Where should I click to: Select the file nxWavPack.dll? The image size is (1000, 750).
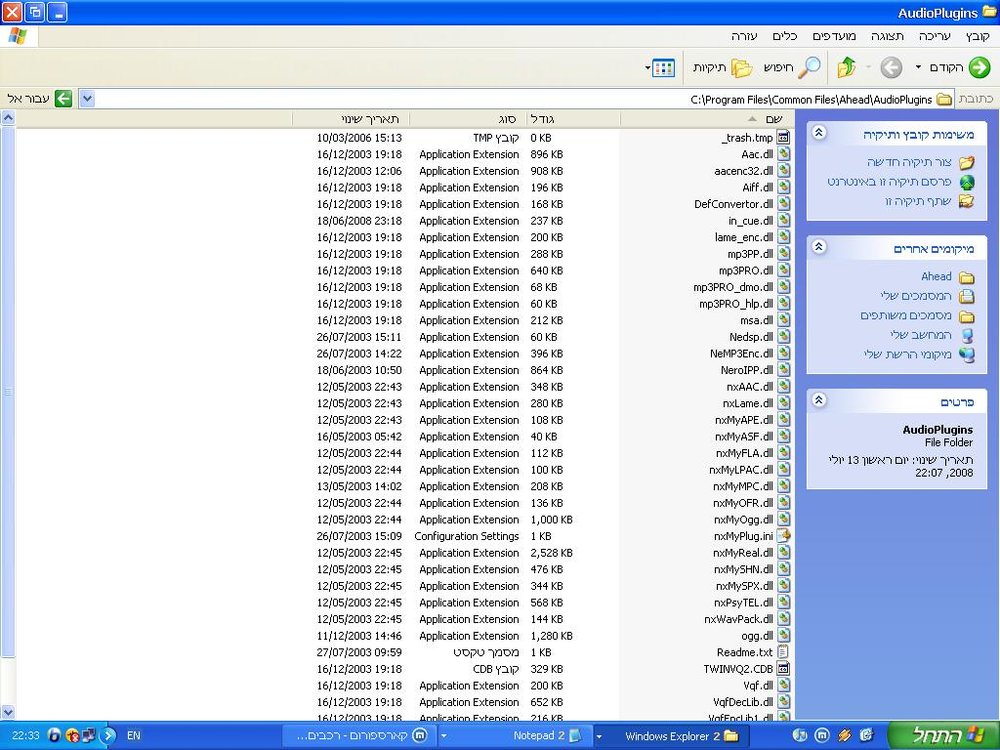point(739,619)
